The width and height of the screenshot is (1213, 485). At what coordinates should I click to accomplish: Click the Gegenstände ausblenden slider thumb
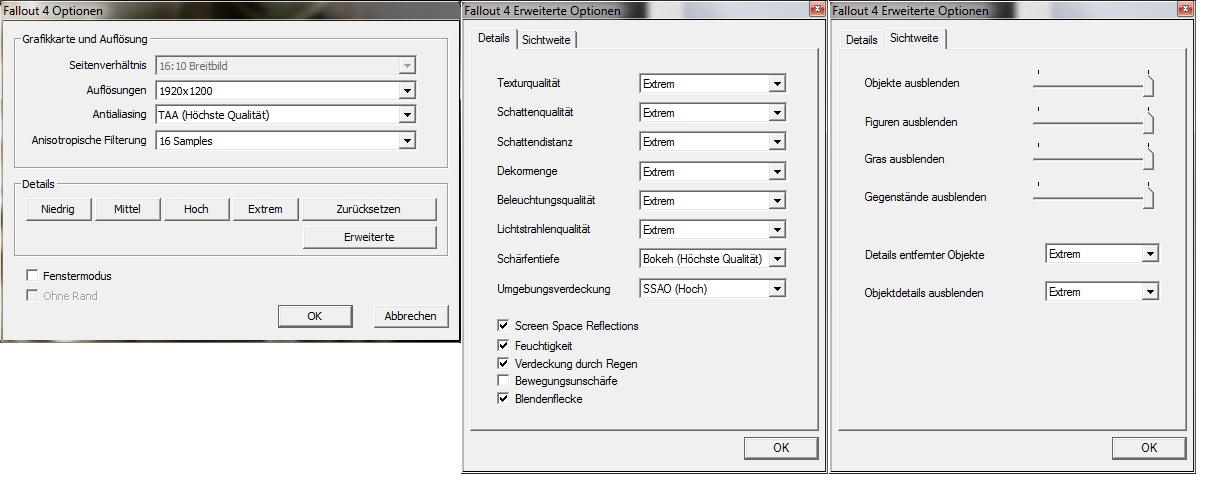[x=1149, y=198]
